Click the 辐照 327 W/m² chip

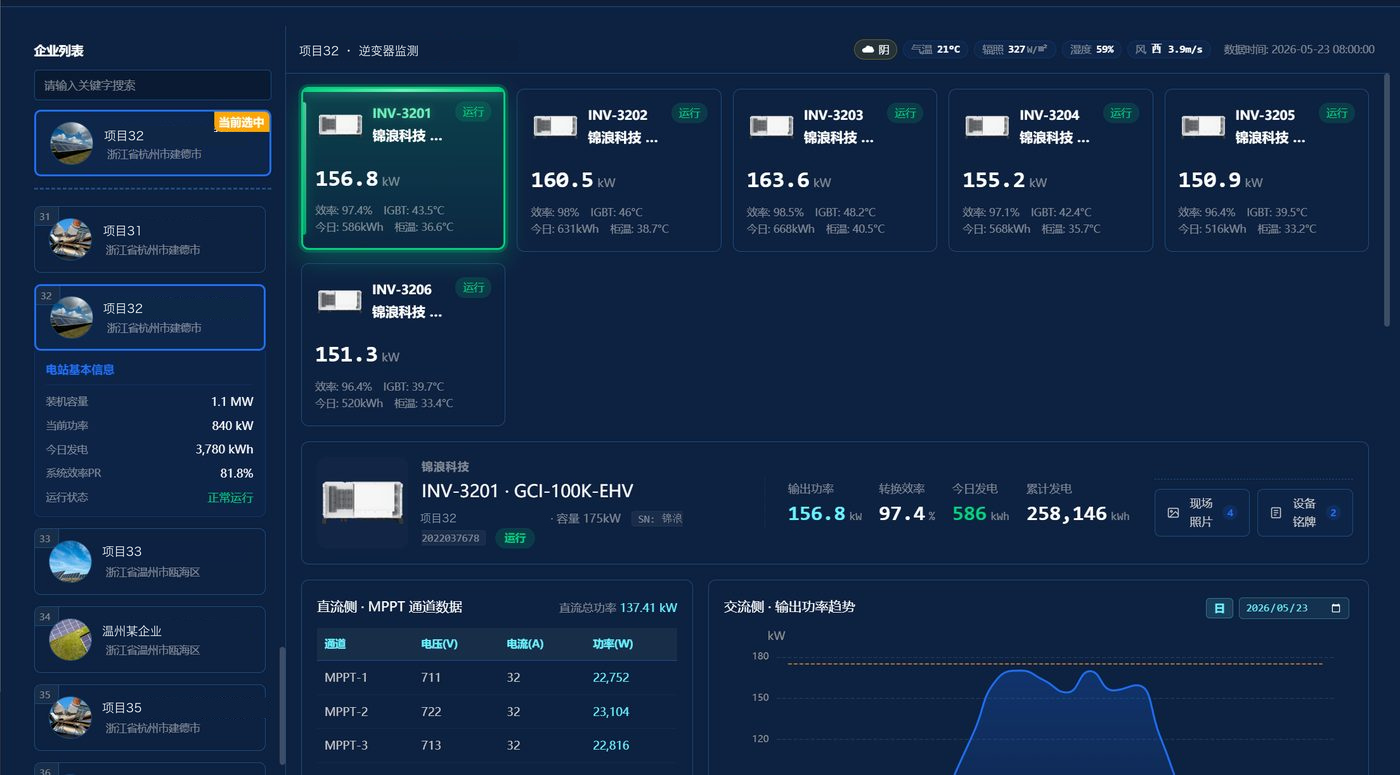click(1014, 49)
